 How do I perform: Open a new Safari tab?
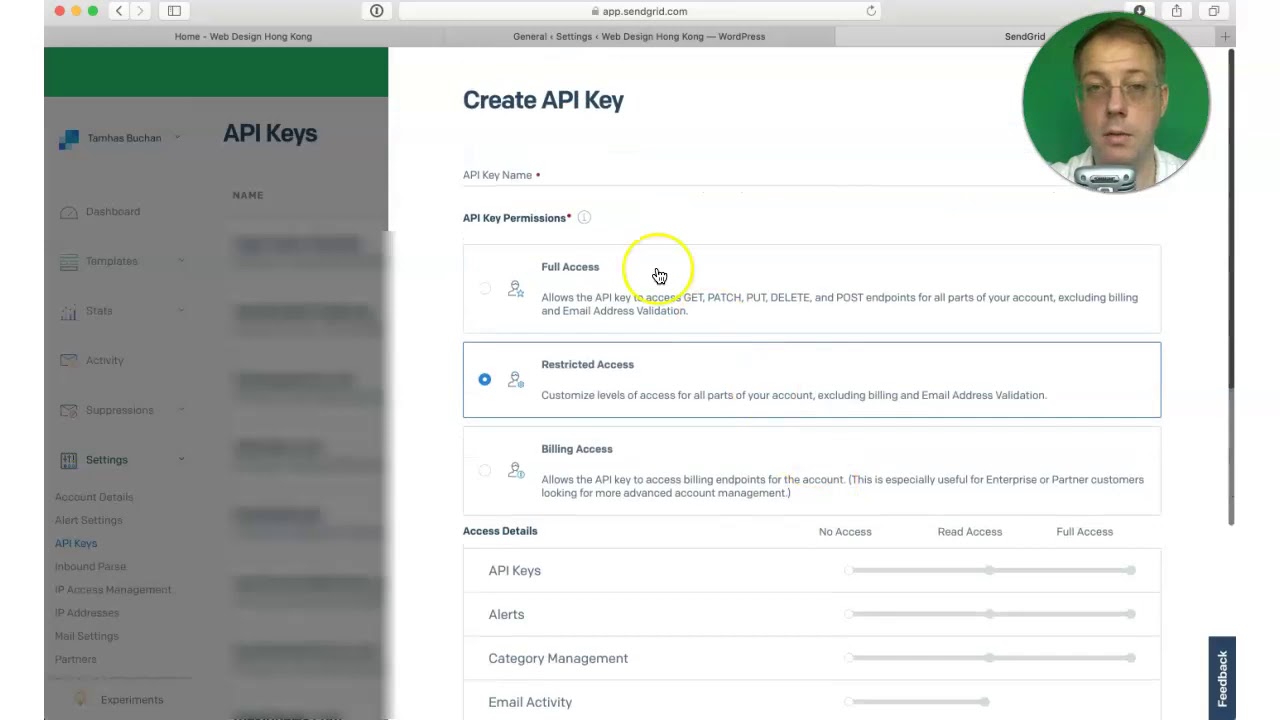(x=1225, y=36)
